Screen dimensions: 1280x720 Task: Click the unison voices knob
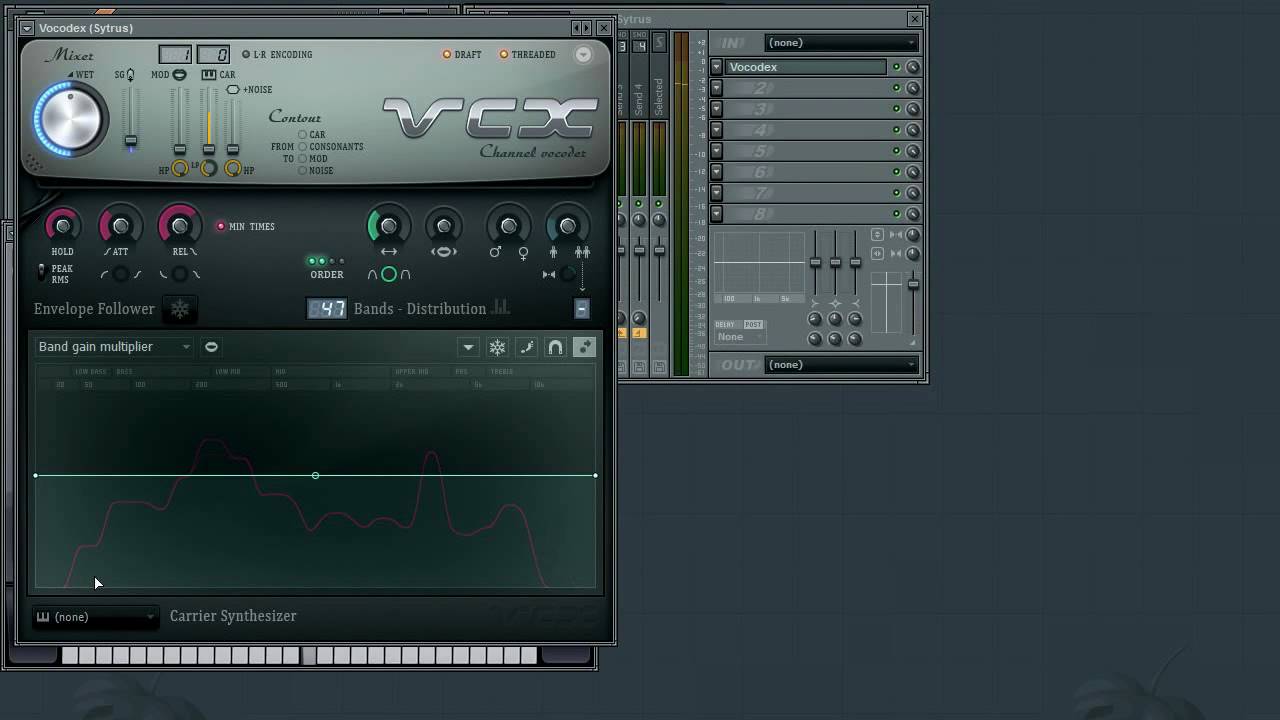tap(567, 227)
